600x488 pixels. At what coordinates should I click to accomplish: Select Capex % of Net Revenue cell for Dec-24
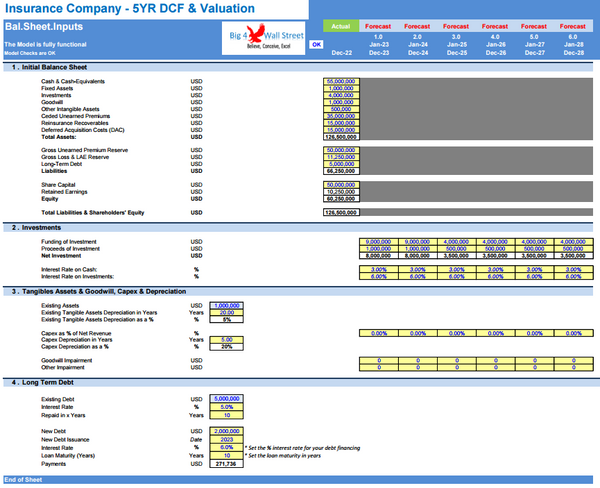[417, 333]
